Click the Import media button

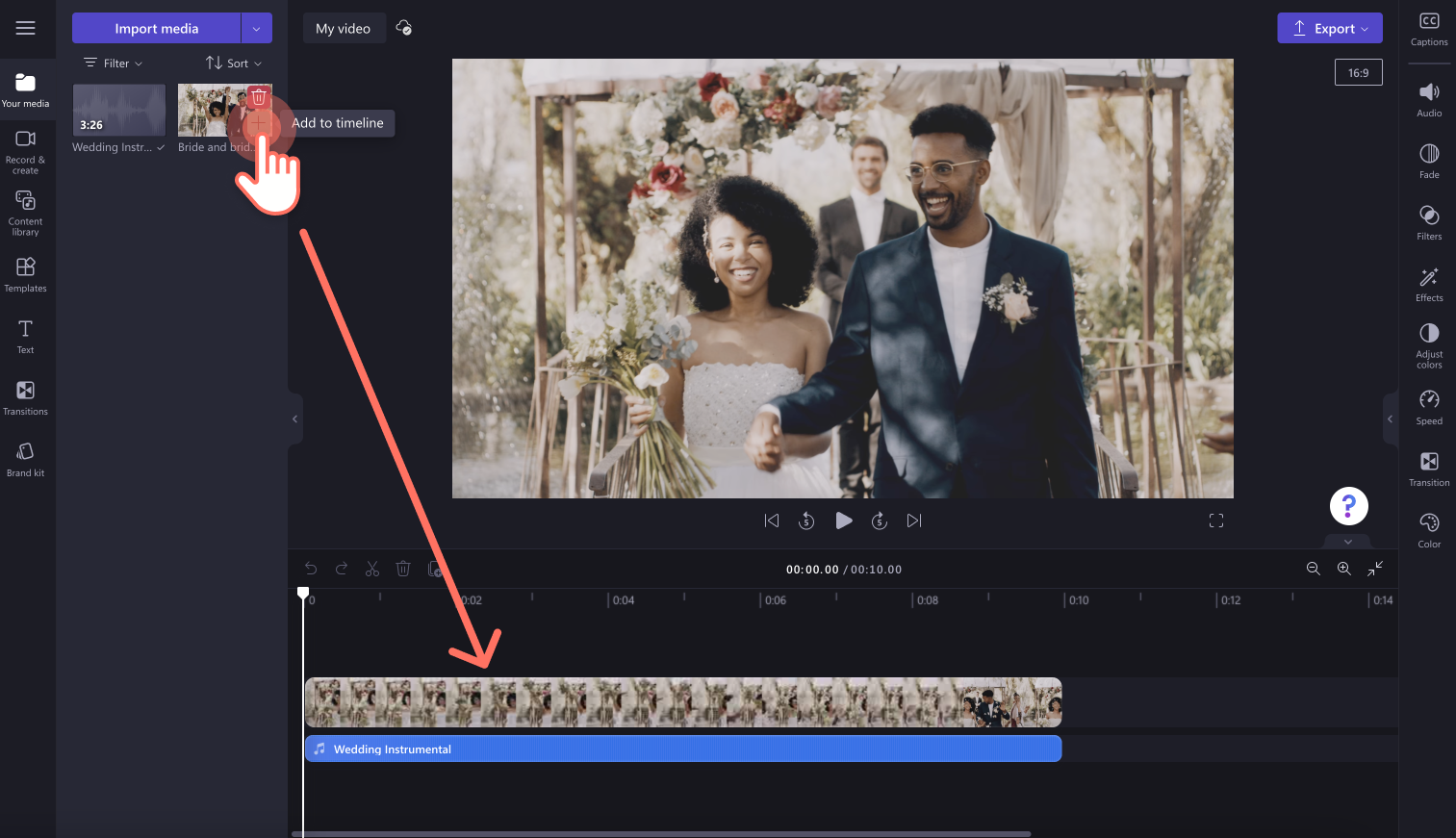click(156, 28)
